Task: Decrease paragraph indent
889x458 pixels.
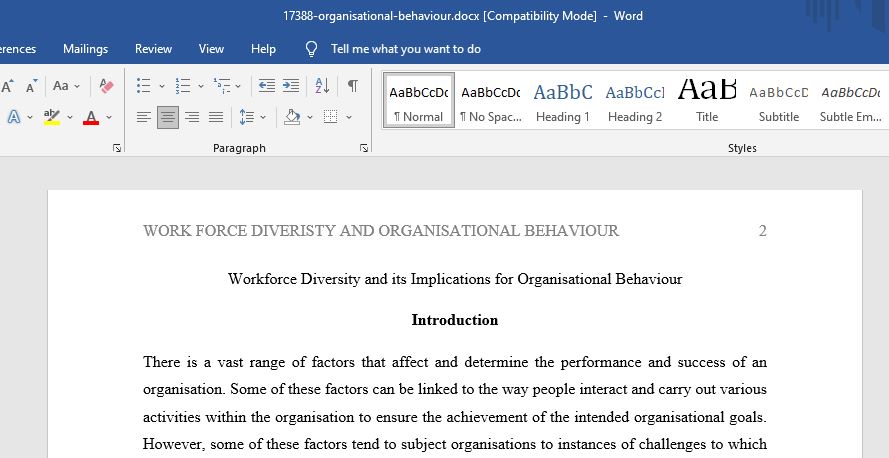Action: pyautogui.click(x=266, y=86)
